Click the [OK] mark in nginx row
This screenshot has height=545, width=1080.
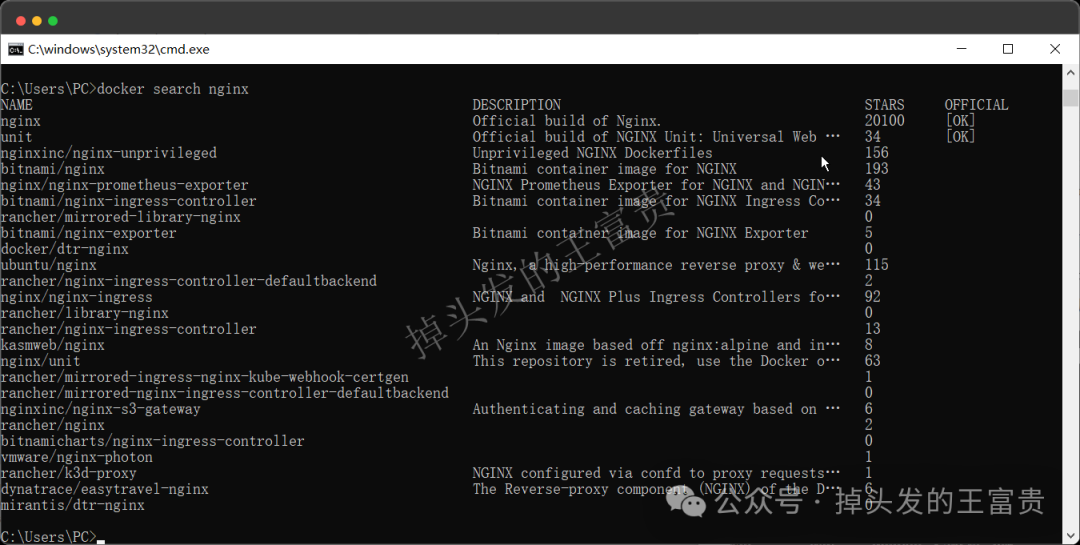[x=960, y=121]
